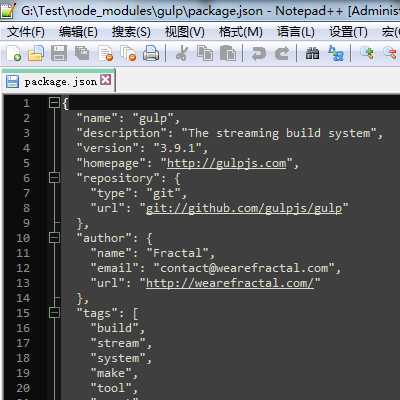The height and width of the screenshot is (400, 400).
Task: Click line number 5 in the margin
Action: point(26,163)
